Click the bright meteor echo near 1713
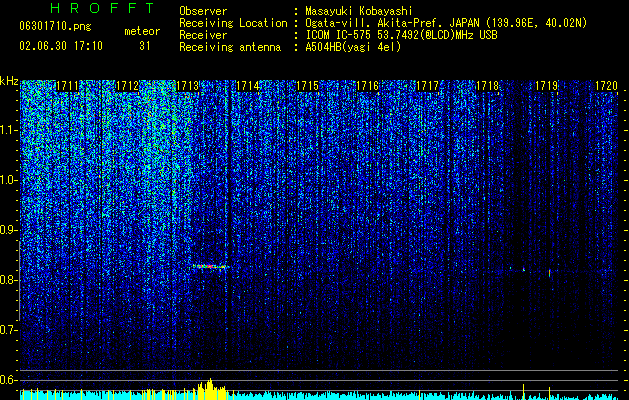 [211, 266]
